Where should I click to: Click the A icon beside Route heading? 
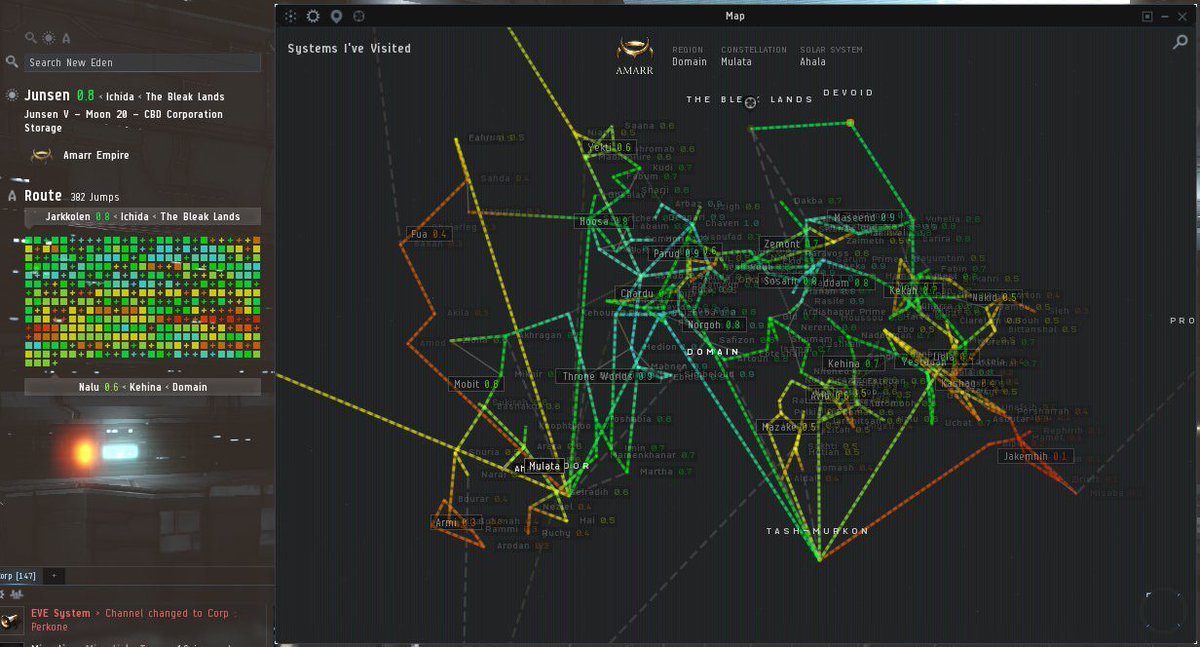[12, 196]
